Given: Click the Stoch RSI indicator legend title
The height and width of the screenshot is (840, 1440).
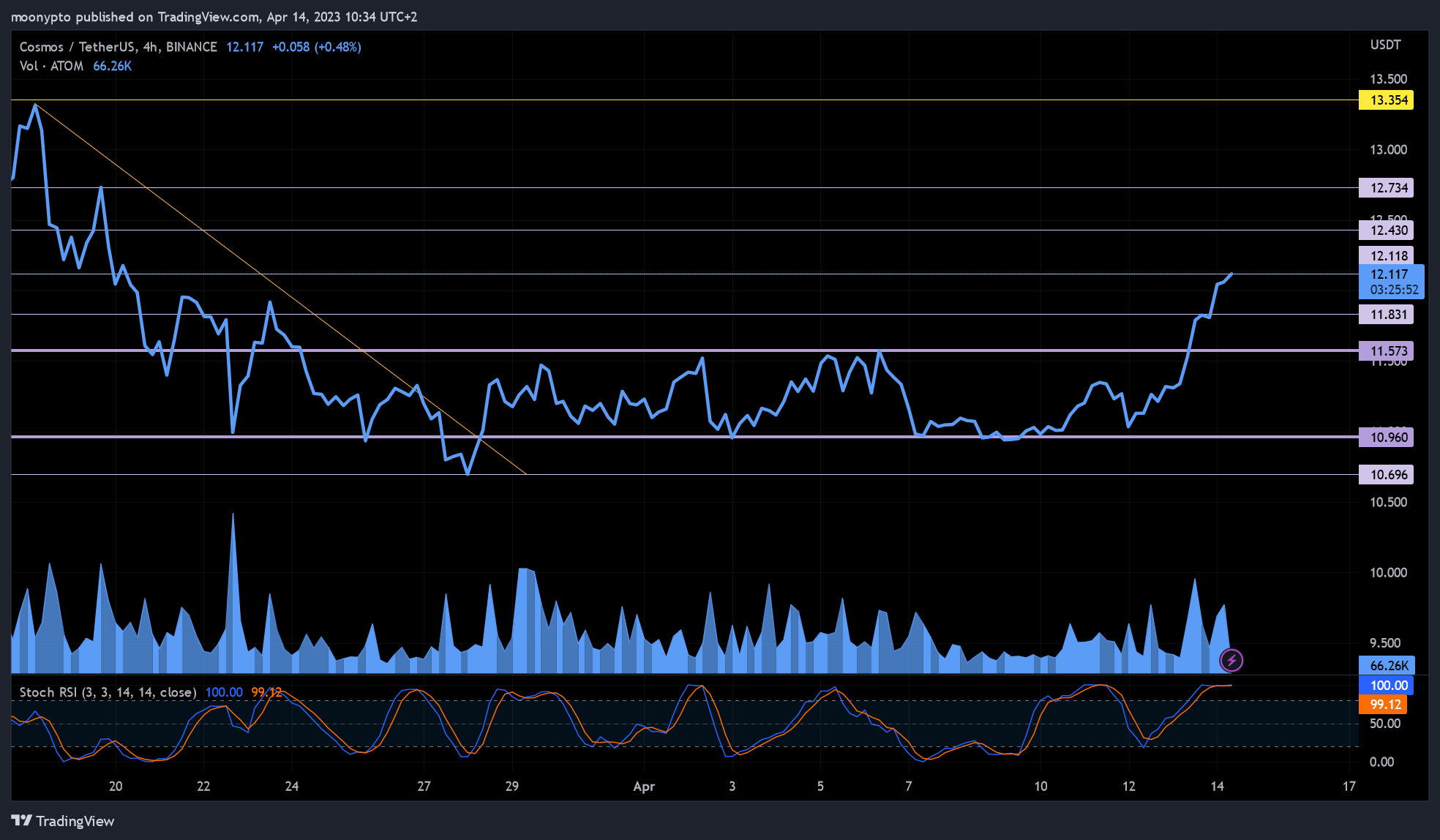Looking at the screenshot, I should [x=108, y=692].
